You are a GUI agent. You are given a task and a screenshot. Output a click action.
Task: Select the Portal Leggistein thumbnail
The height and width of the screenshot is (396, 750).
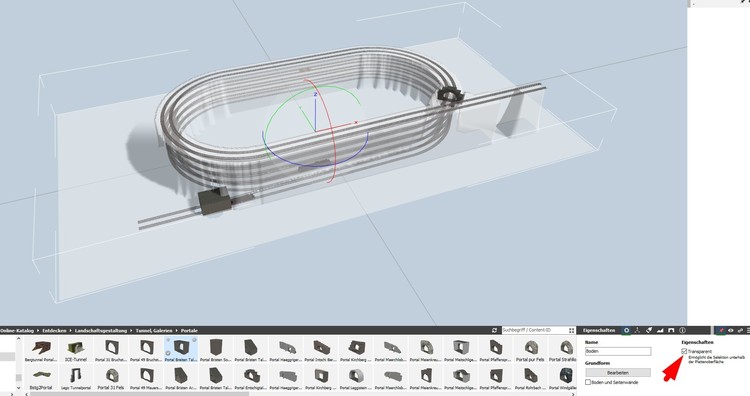pos(356,378)
